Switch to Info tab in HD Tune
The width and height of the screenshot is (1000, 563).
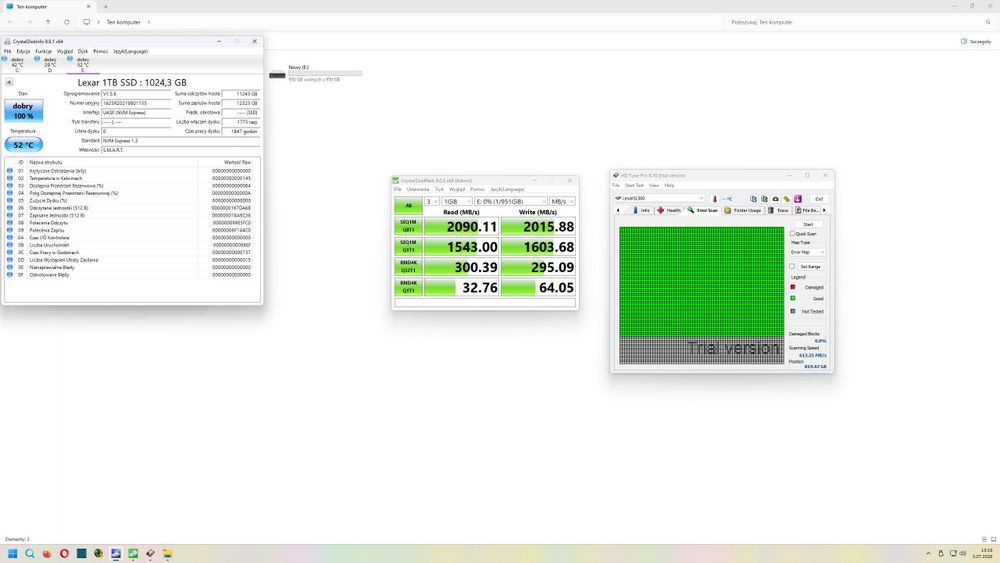641,210
